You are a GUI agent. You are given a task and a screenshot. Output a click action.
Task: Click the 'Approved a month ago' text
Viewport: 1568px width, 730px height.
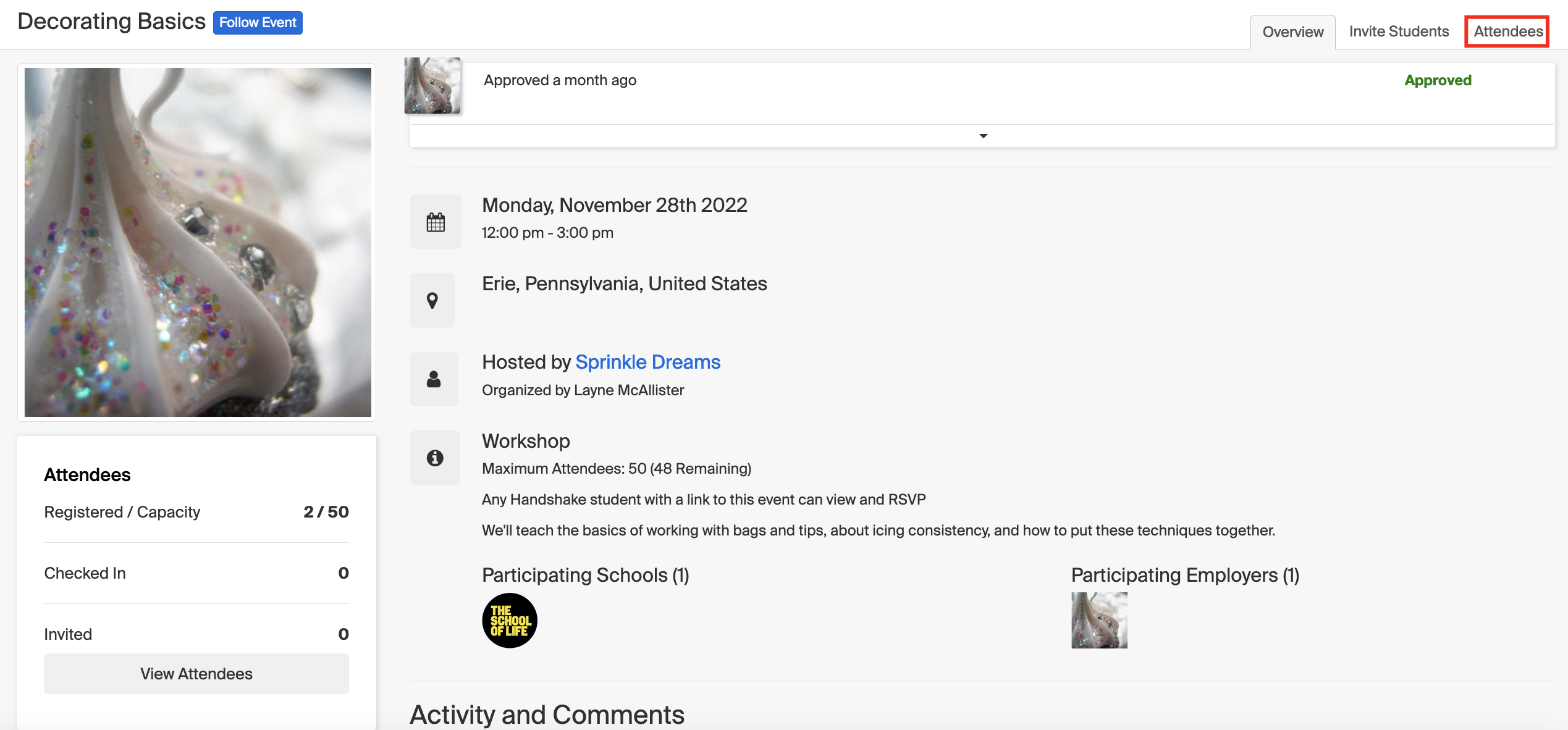(560, 80)
